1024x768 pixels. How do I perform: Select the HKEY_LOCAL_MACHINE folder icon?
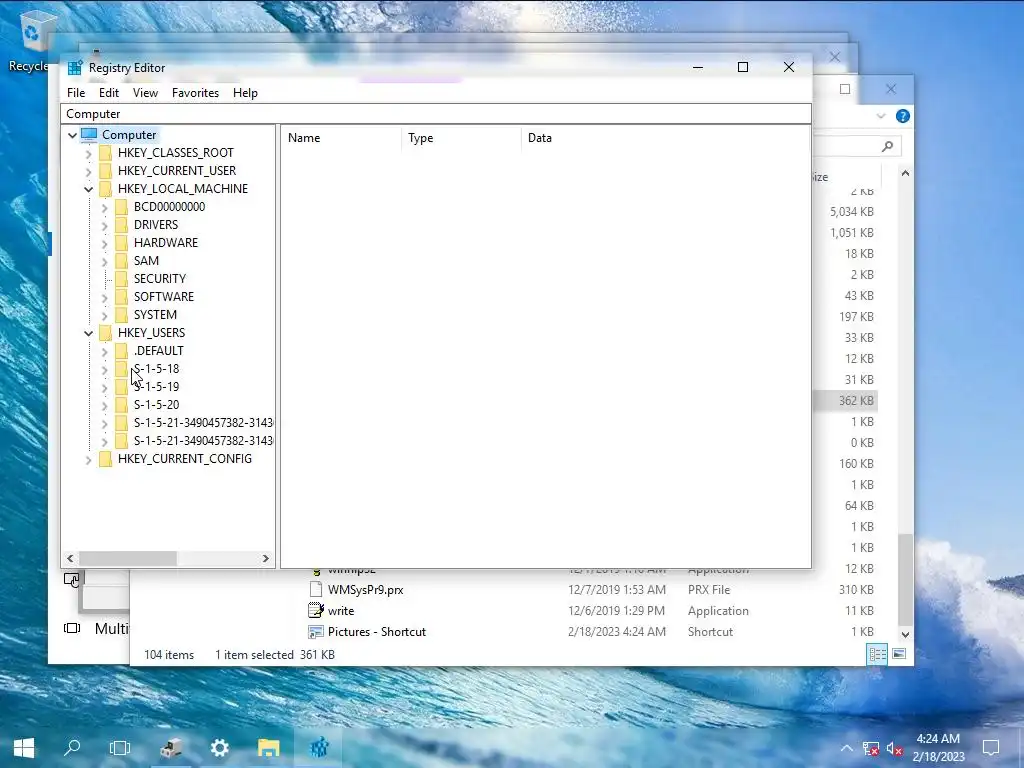[x=105, y=189]
